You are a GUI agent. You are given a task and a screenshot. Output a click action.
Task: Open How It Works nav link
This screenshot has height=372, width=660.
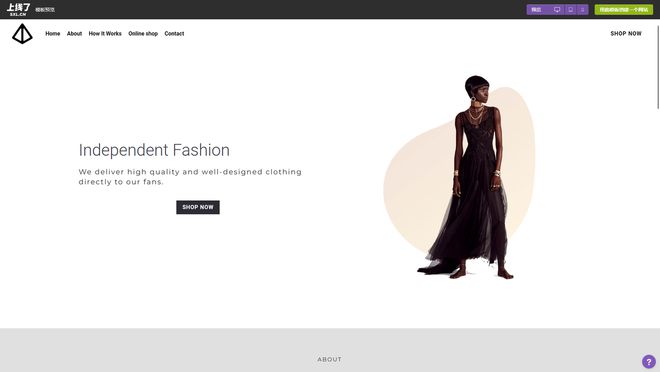click(x=105, y=34)
